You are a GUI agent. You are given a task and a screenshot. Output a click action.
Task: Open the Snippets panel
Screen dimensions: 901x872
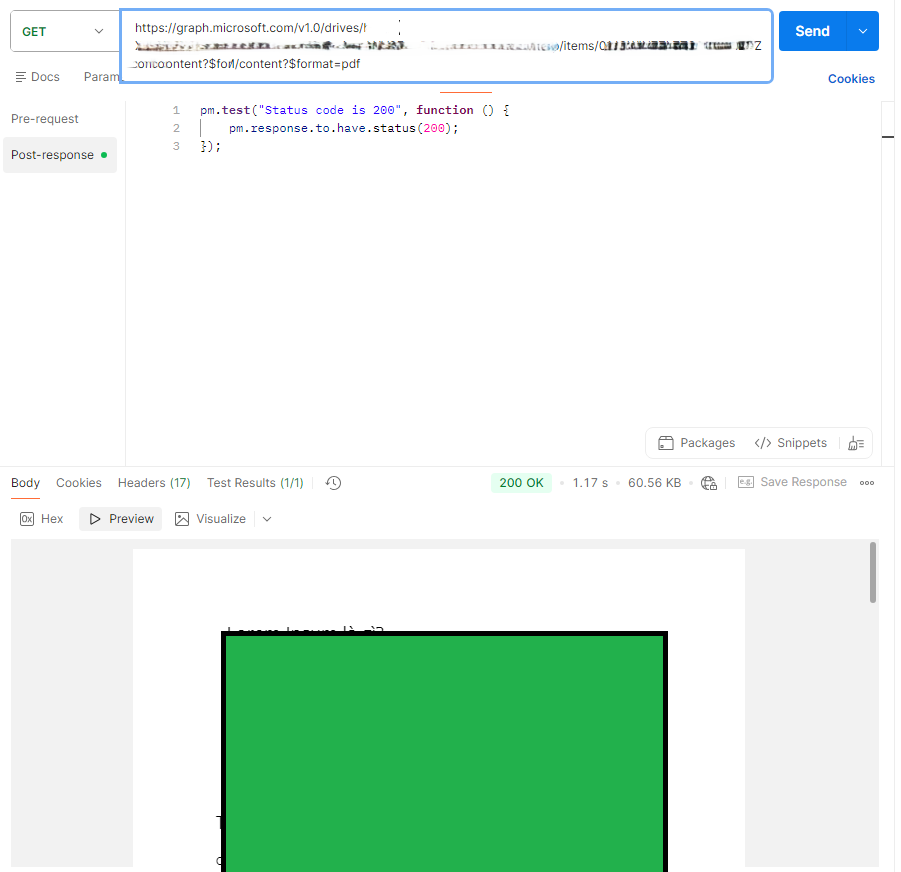click(791, 443)
